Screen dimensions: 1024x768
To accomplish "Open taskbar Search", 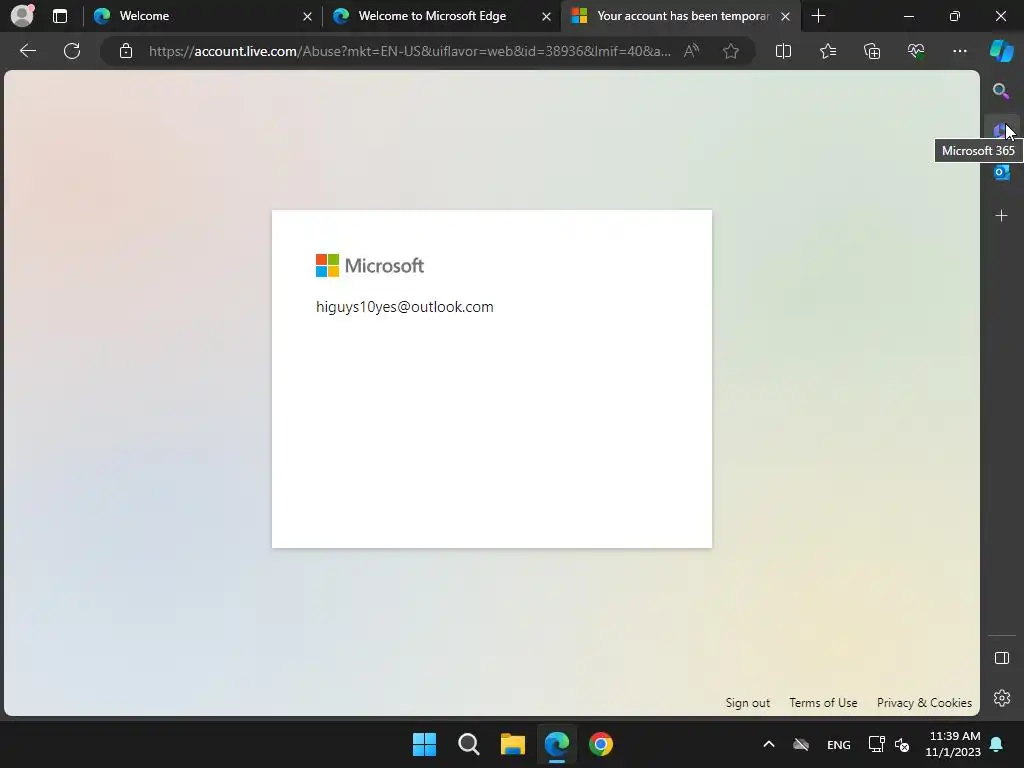I will pos(468,744).
